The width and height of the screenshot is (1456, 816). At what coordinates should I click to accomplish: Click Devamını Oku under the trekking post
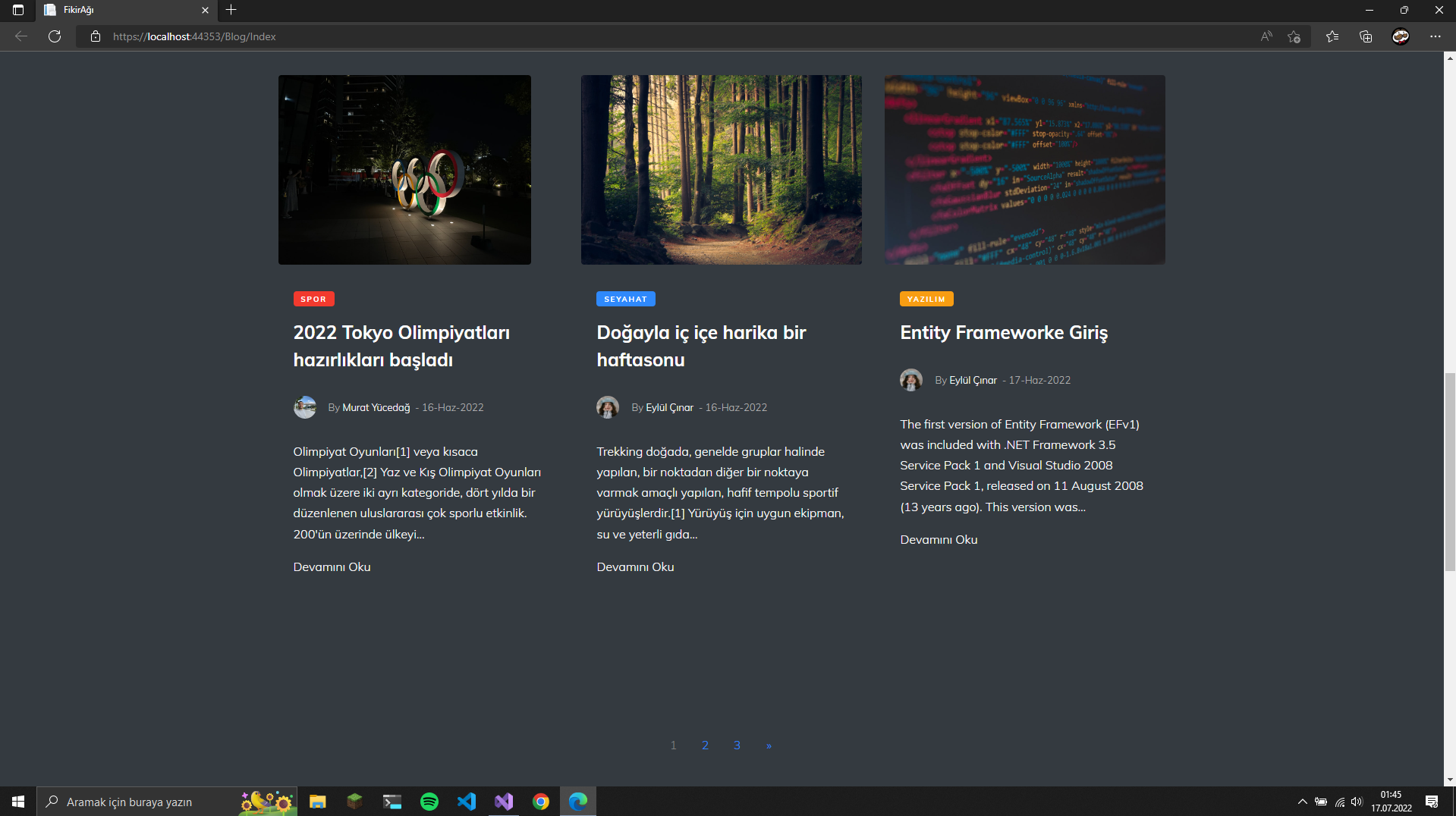point(635,566)
